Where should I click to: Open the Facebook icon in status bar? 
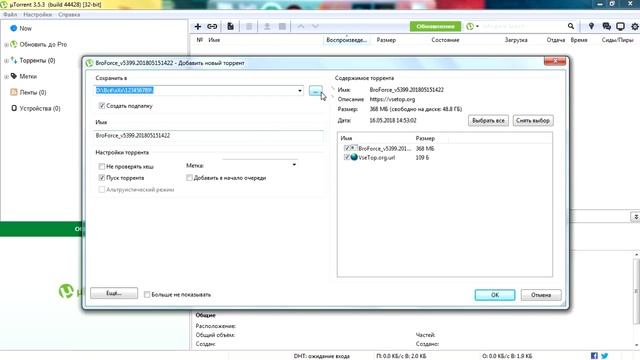[594, 356]
